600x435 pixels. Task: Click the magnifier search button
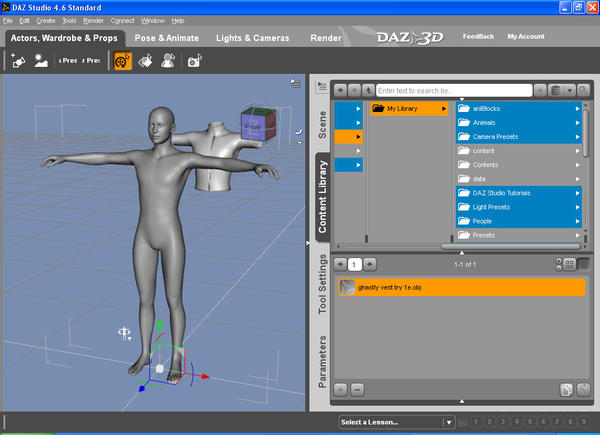click(583, 91)
